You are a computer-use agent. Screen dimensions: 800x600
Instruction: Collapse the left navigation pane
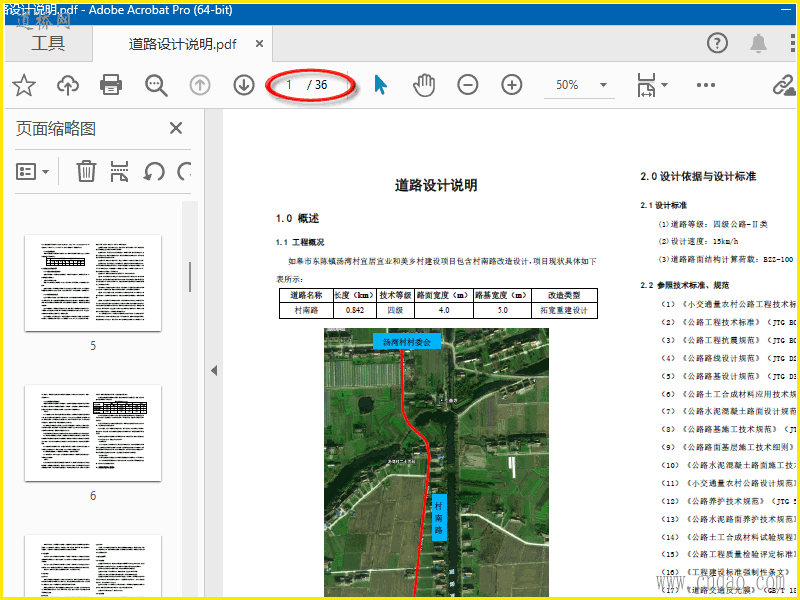pyautogui.click(x=213, y=370)
